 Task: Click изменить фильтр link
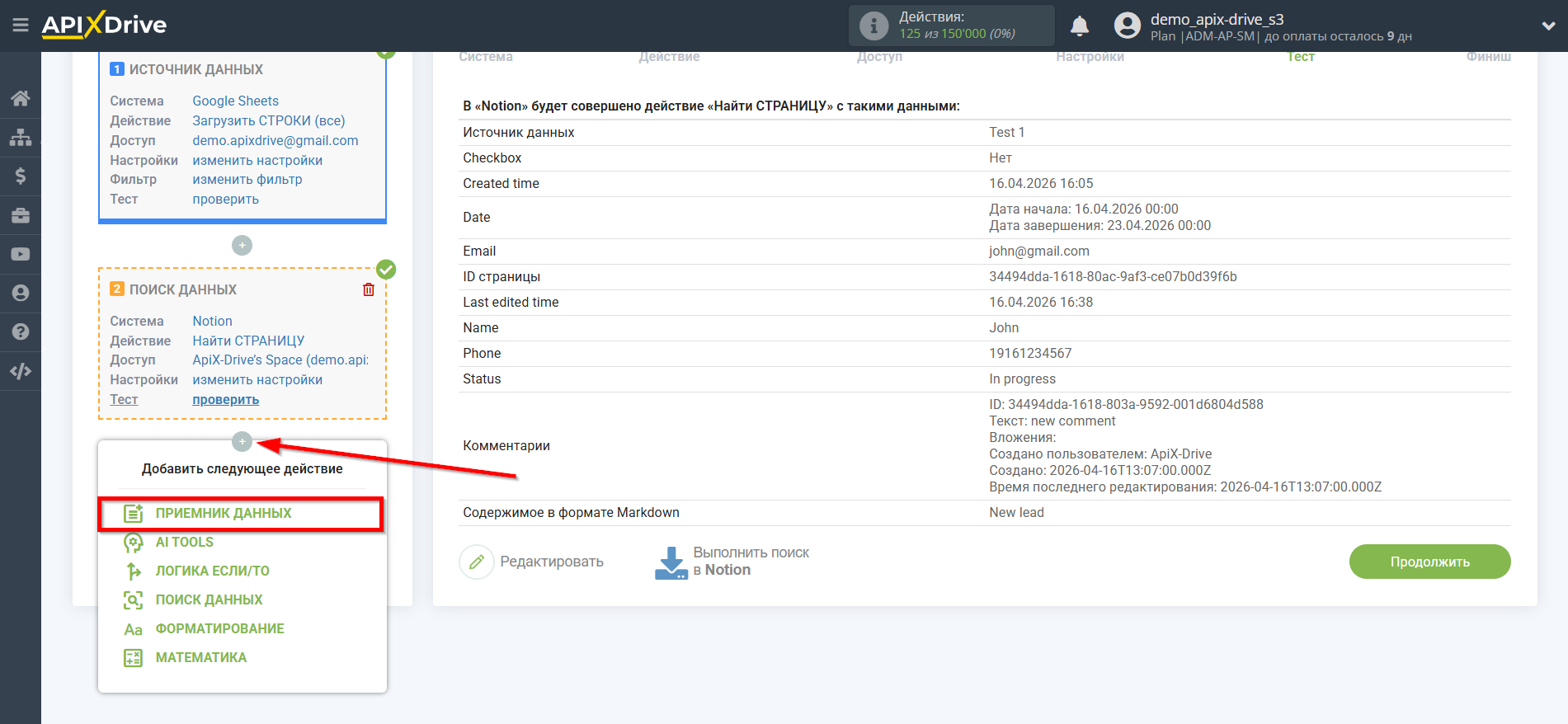coord(247,179)
